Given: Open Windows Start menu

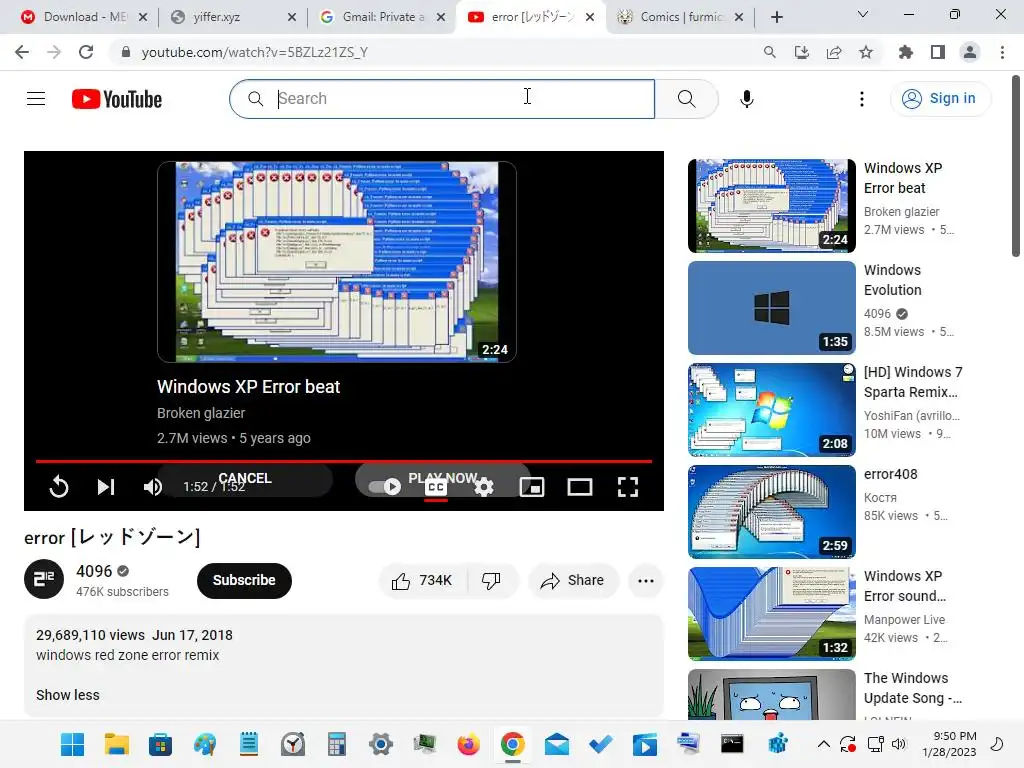Looking at the screenshot, I should (x=72, y=744).
